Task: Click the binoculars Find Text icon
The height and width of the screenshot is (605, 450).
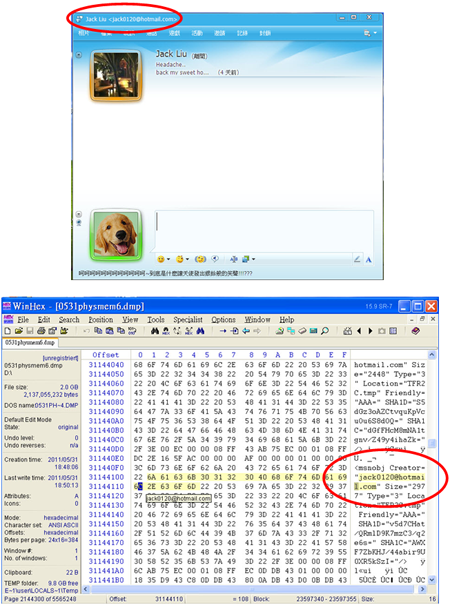Action: 155,331
